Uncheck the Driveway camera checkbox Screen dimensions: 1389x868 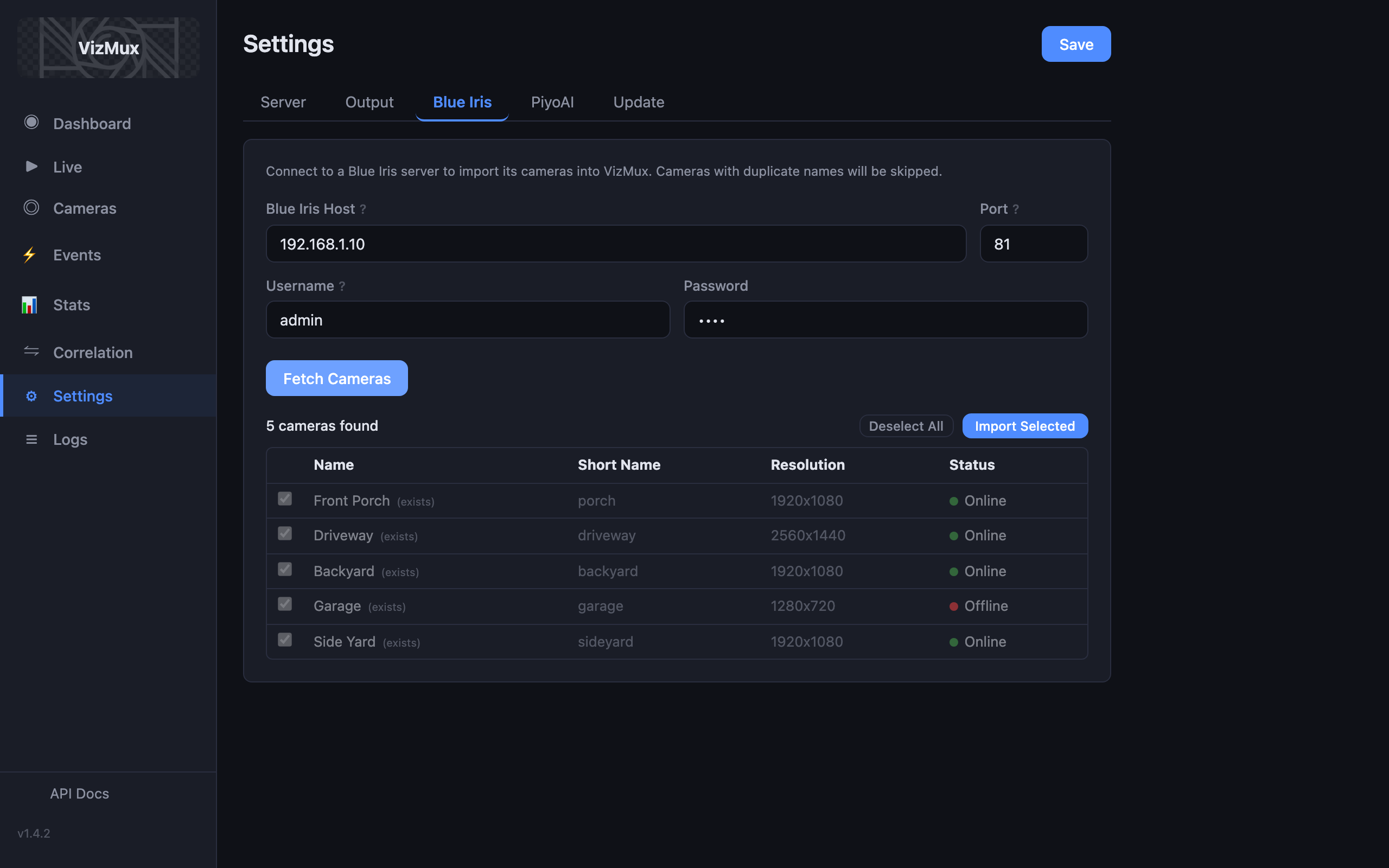(285, 534)
